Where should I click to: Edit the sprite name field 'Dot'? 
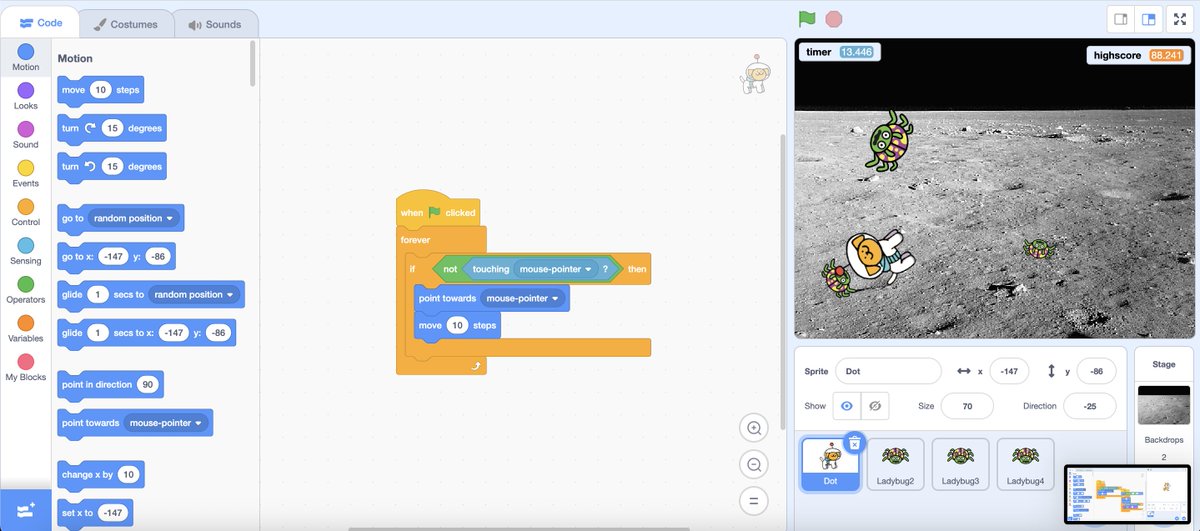[x=888, y=371]
